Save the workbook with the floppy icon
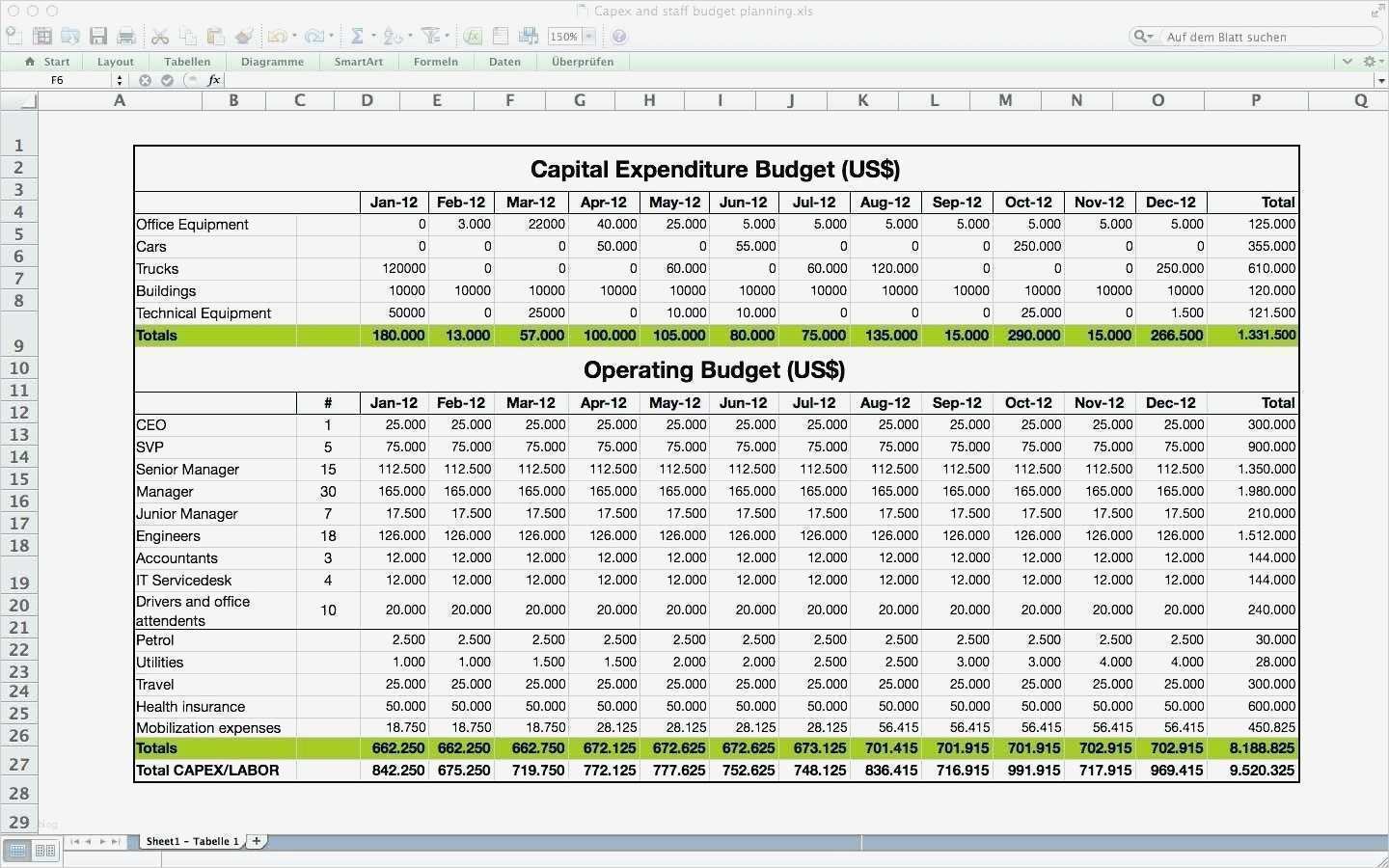1389x868 pixels. click(x=98, y=36)
